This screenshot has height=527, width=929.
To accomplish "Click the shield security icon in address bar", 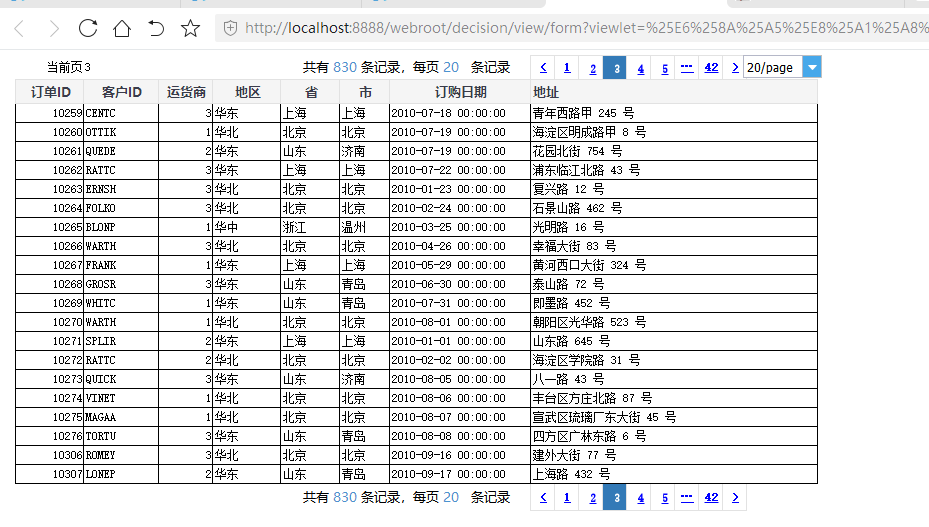I will pos(230,28).
